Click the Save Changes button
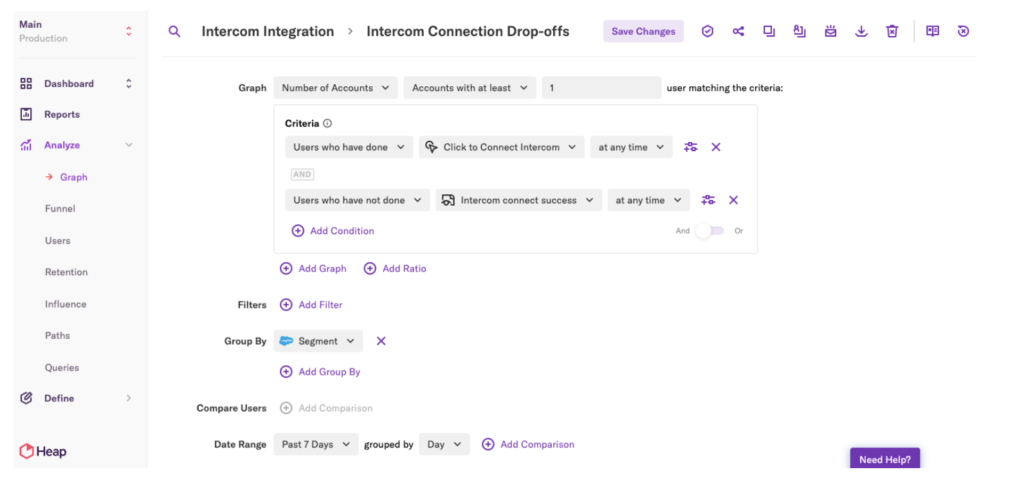 (x=643, y=31)
